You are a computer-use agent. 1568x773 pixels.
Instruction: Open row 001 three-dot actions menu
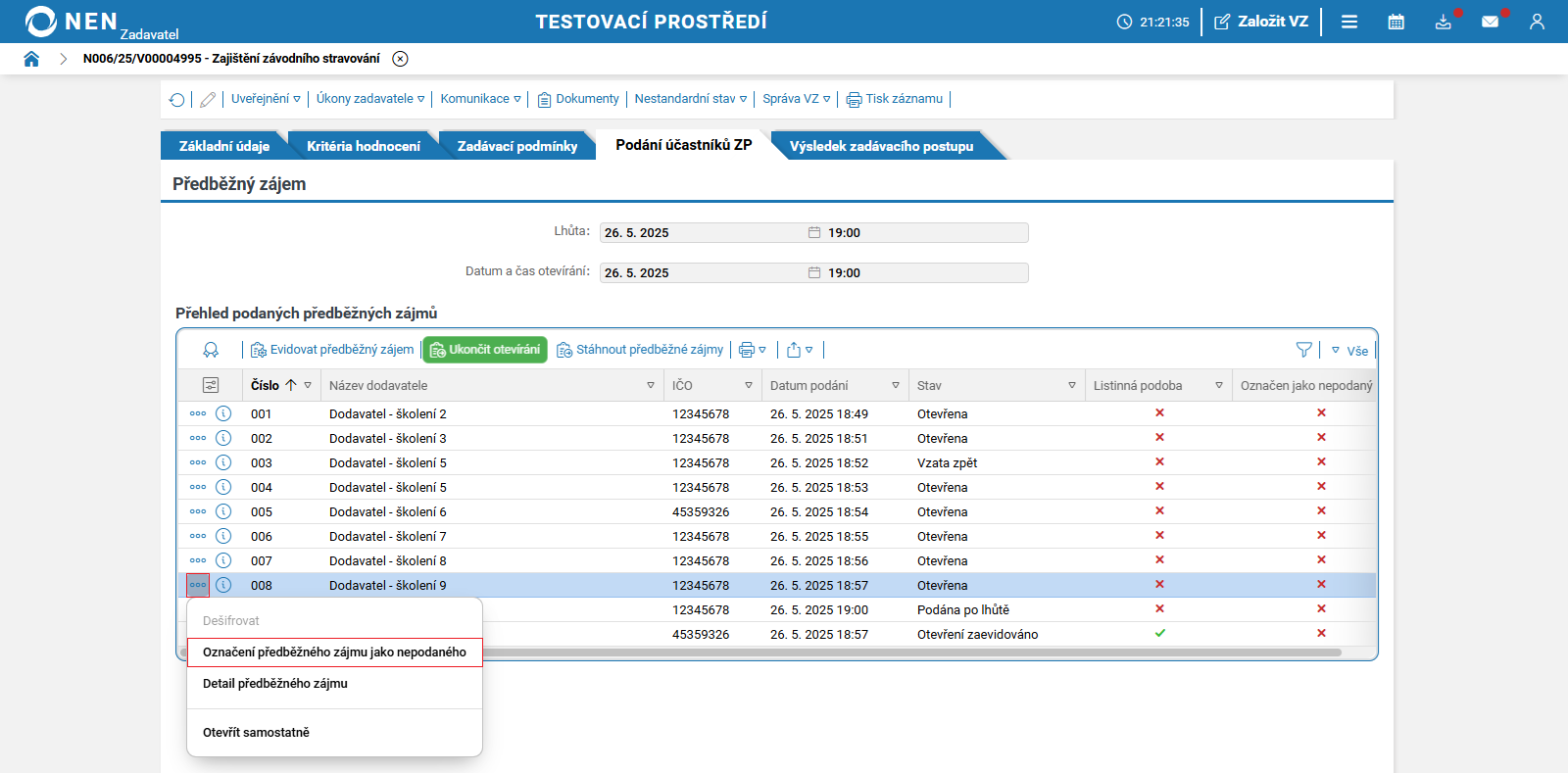198,413
